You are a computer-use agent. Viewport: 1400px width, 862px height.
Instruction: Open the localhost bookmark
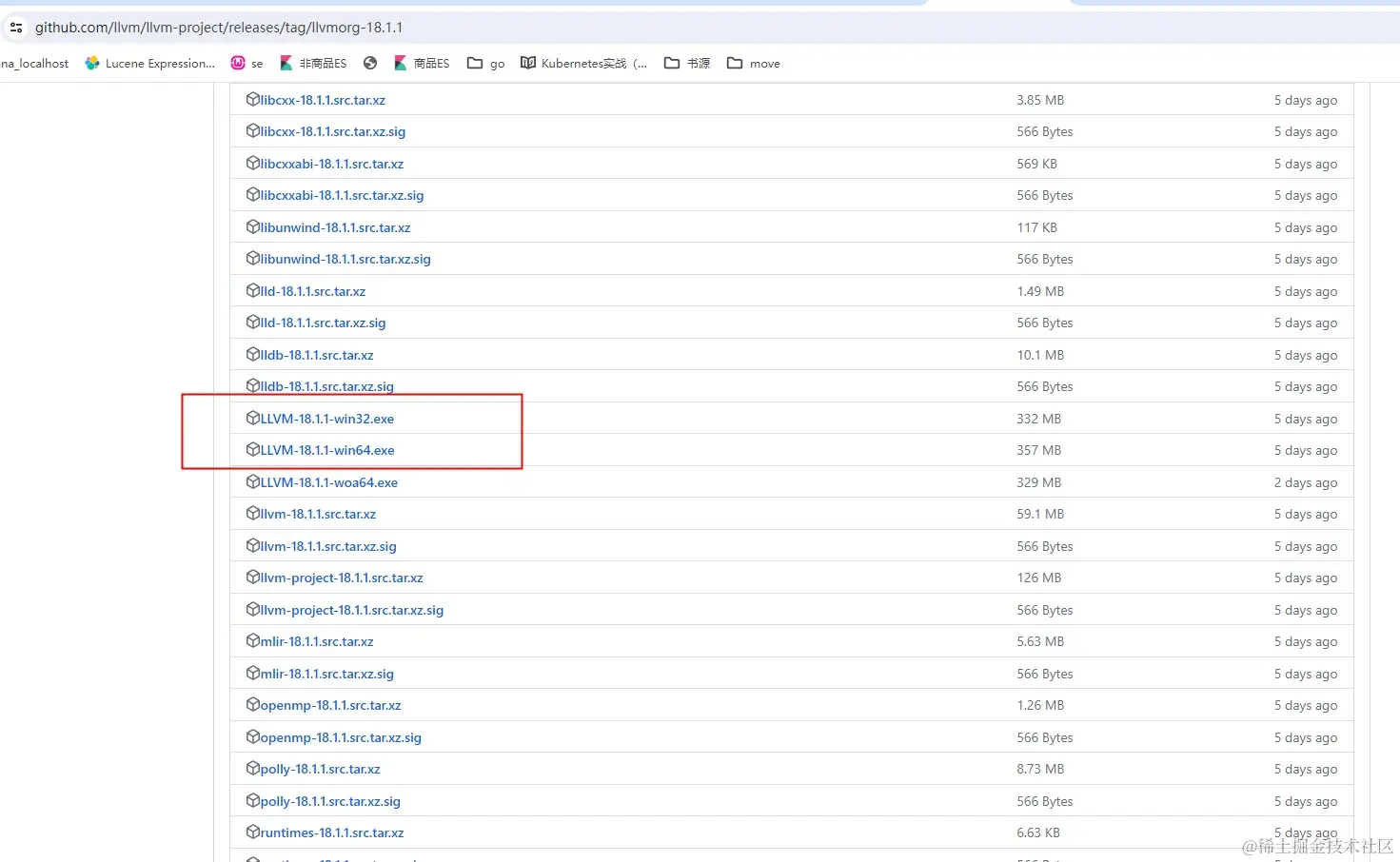click(34, 64)
